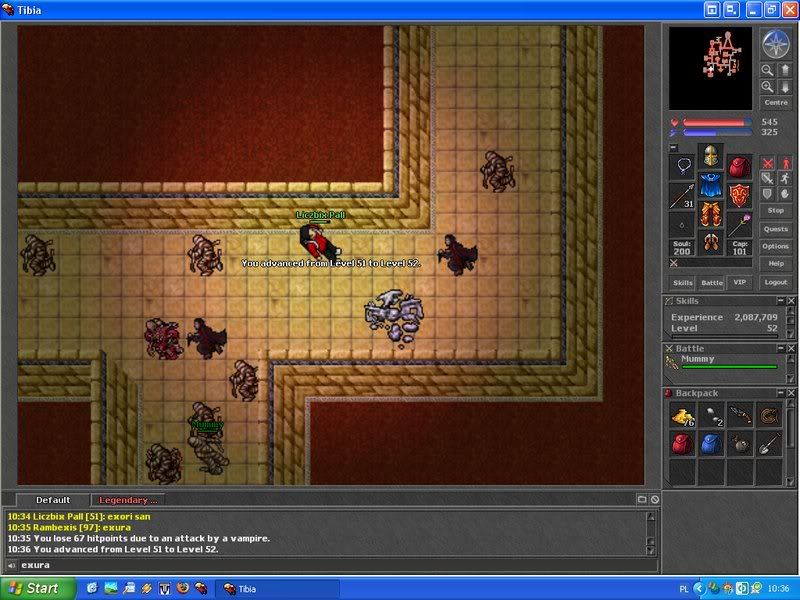The image size is (800, 600).
Task: Select the amulet necklace slot
Action: (x=682, y=166)
